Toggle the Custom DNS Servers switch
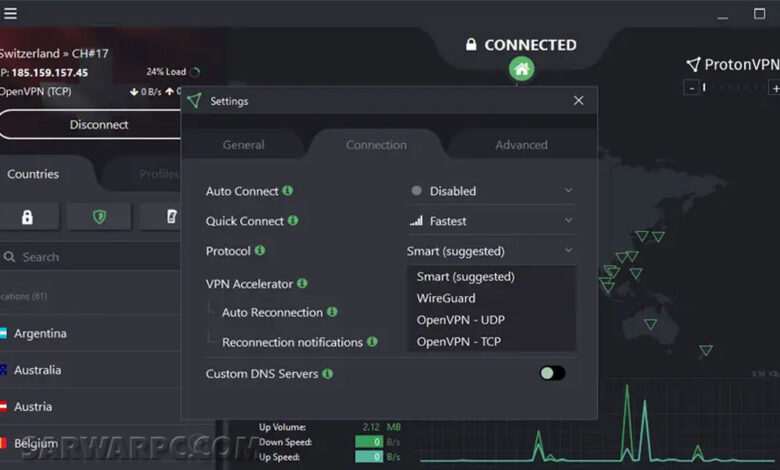The width and height of the screenshot is (780, 470). tap(552, 373)
